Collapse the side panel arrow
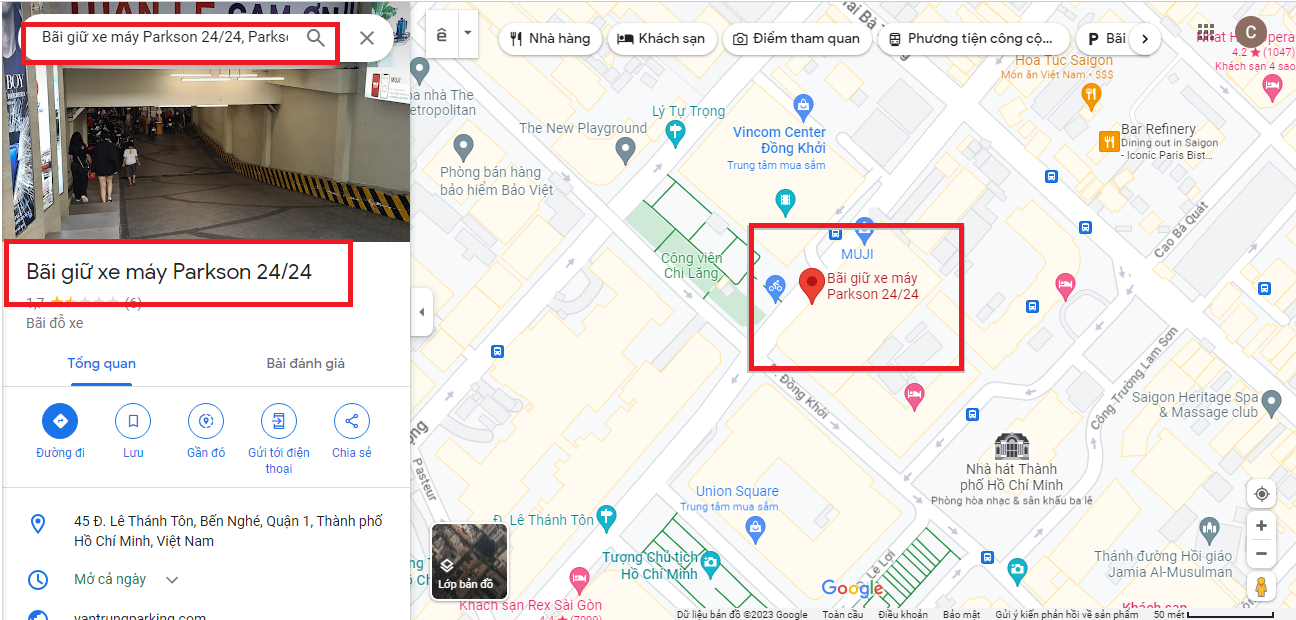Screen dimensions: 1296x620 [421, 312]
